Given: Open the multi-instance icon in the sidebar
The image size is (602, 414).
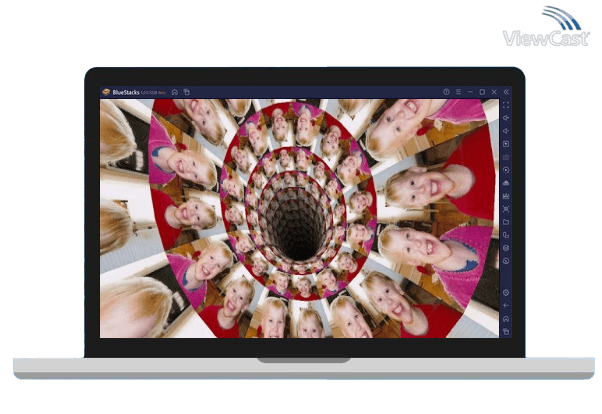Looking at the screenshot, I should 506,235.
